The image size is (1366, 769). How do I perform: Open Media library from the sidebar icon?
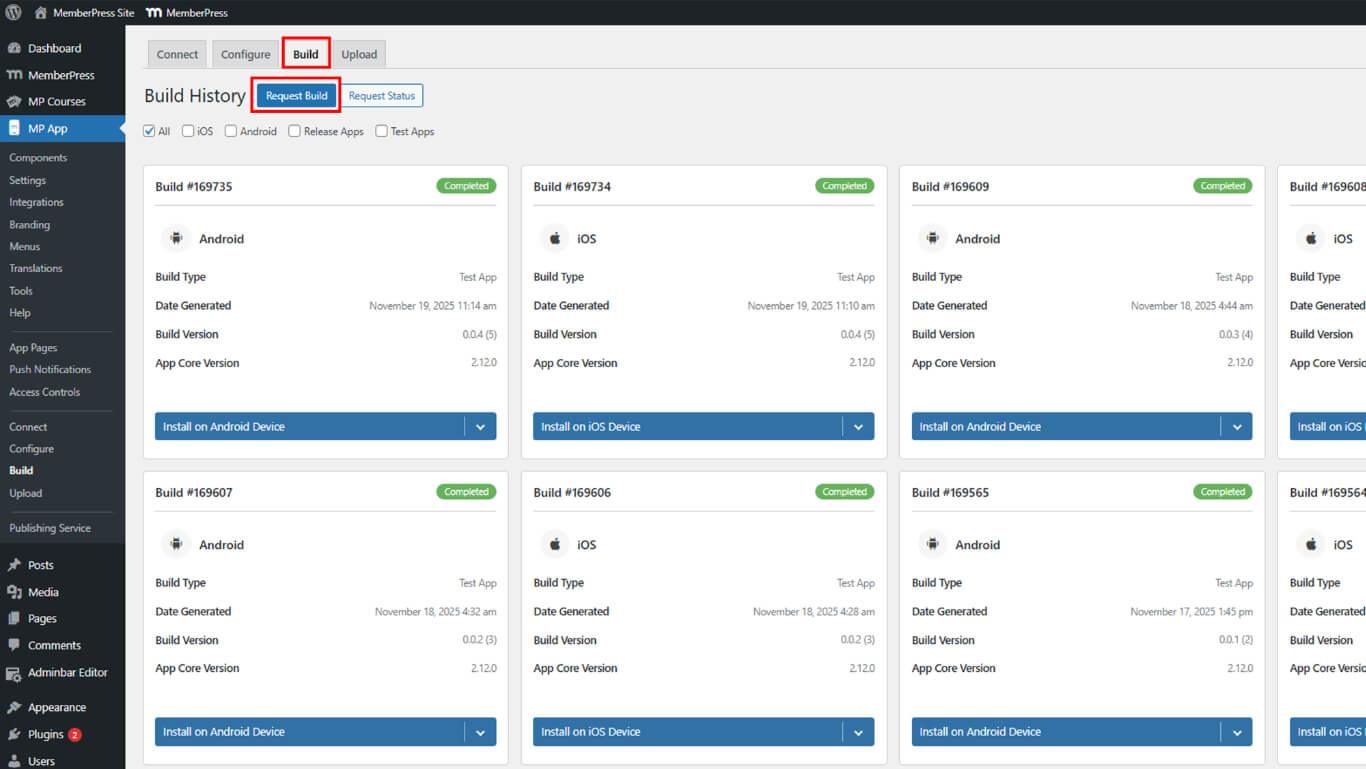pos(14,592)
